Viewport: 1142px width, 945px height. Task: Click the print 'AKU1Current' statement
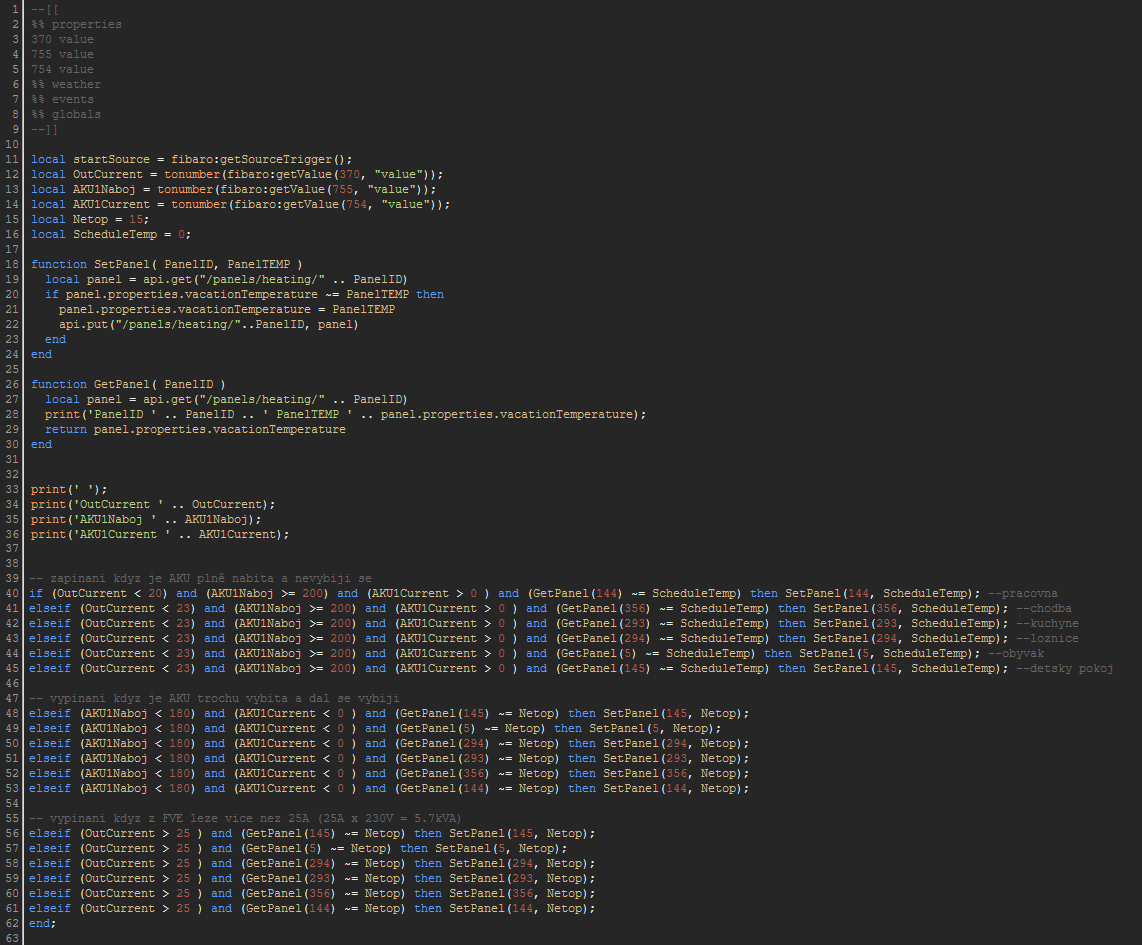(159, 534)
